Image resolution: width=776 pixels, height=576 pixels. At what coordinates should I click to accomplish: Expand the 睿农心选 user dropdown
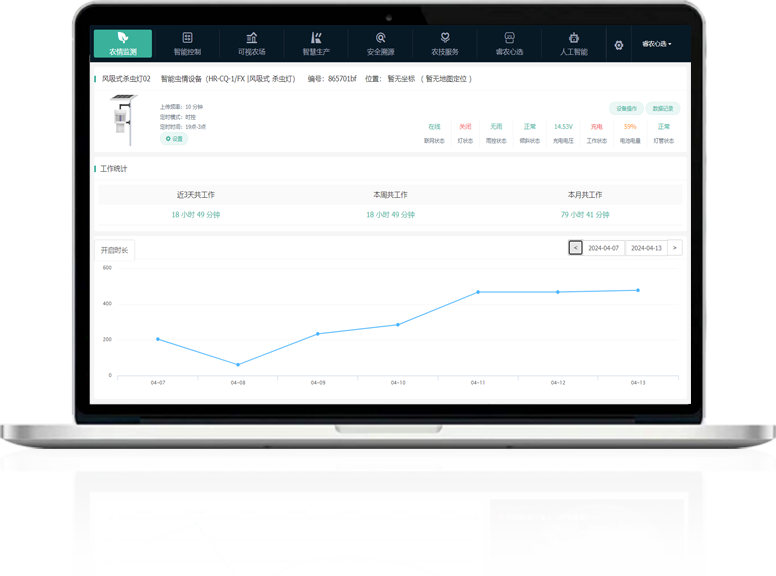(x=656, y=44)
